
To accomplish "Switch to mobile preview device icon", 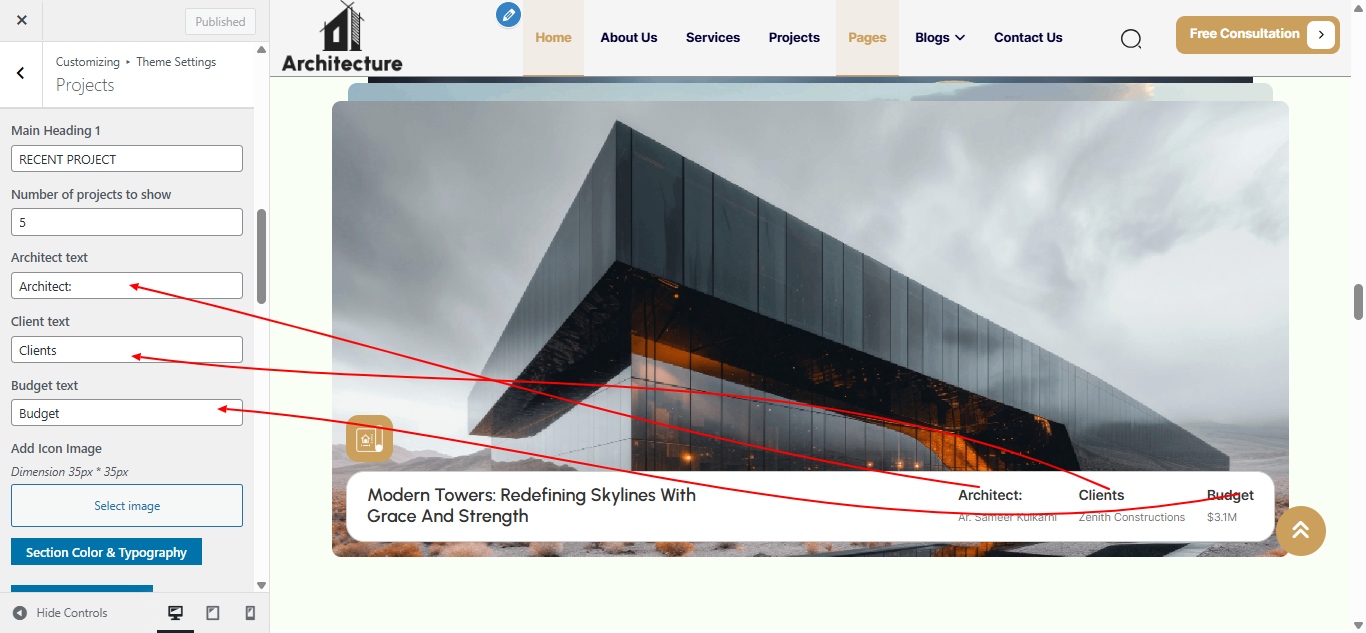I will [250, 613].
